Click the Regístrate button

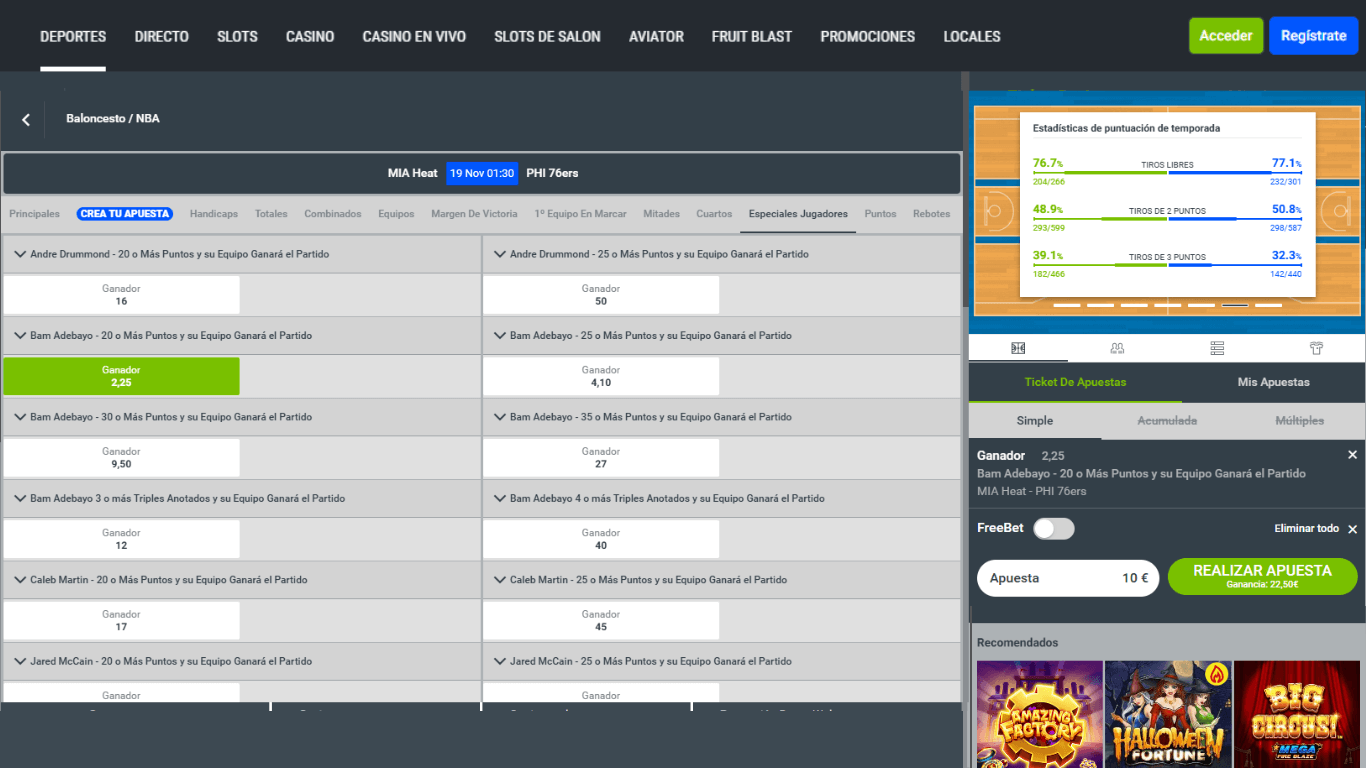pyautogui.click(x=1313, y=36)
